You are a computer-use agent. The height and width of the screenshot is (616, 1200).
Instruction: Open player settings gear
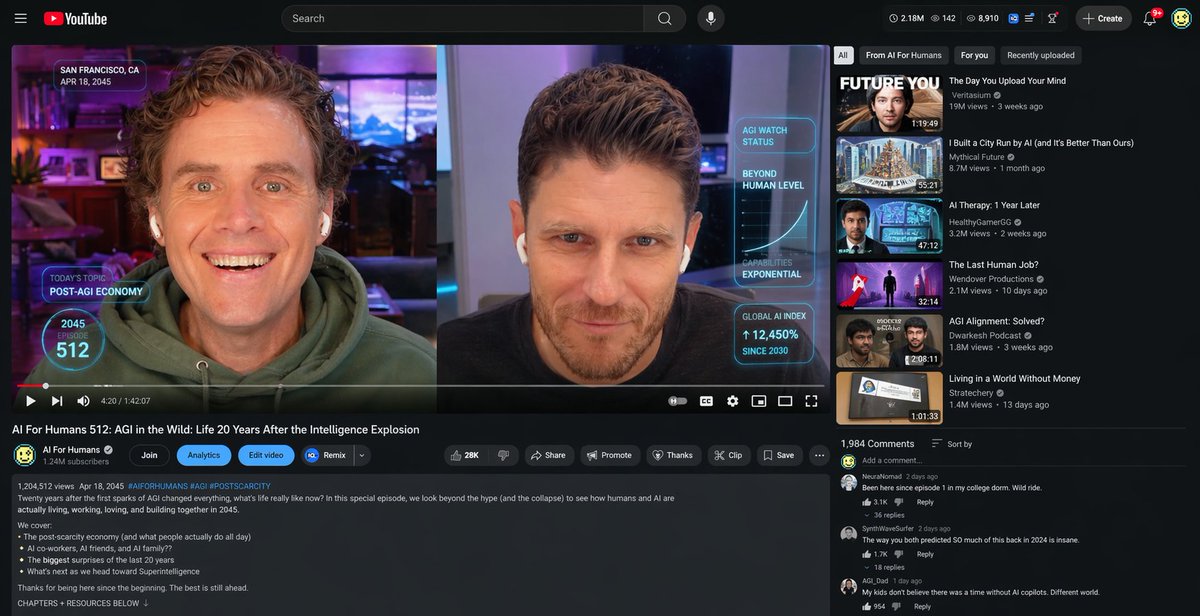point(732,401)
